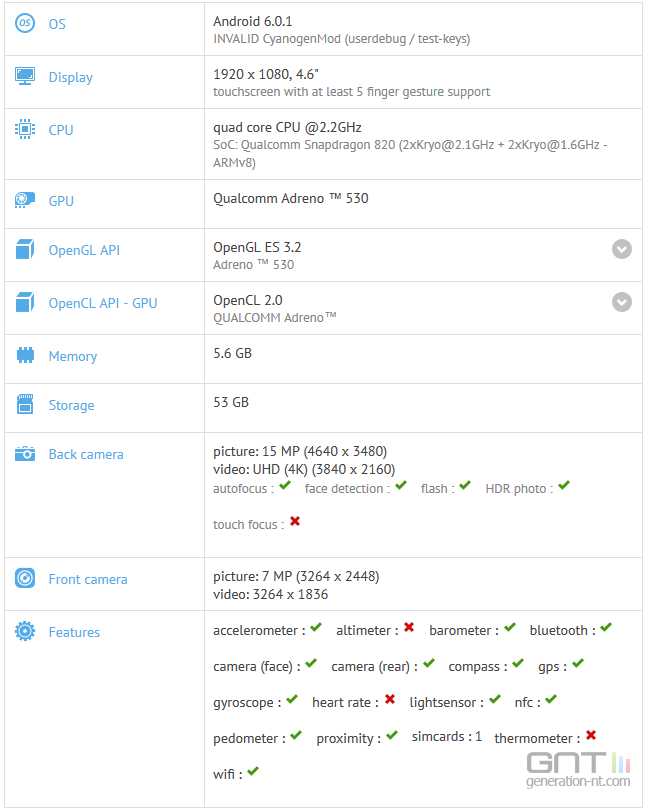The height and width of the screenshot is (810, 648).
Task: Click the generation-nt.com watermark logo
Action: point(578,770)
